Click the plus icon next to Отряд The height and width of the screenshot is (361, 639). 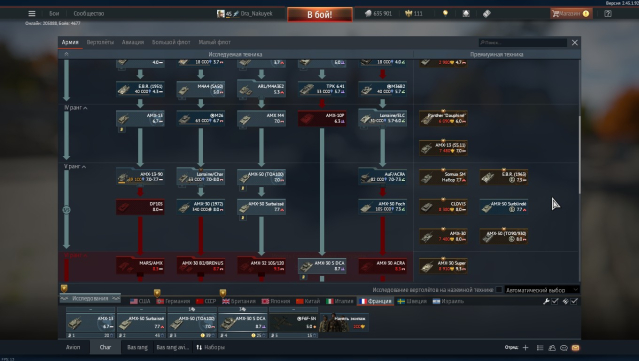[525, 348]
